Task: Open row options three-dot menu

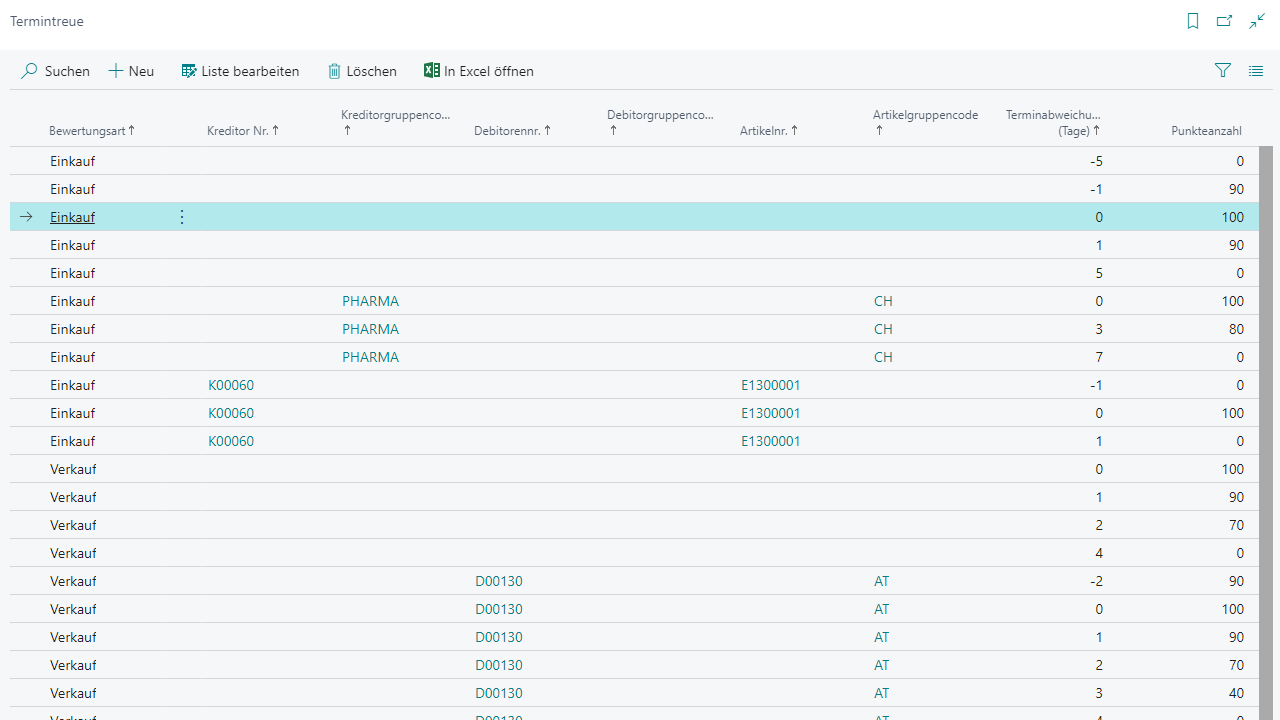Action: click(x=182, y=217)
